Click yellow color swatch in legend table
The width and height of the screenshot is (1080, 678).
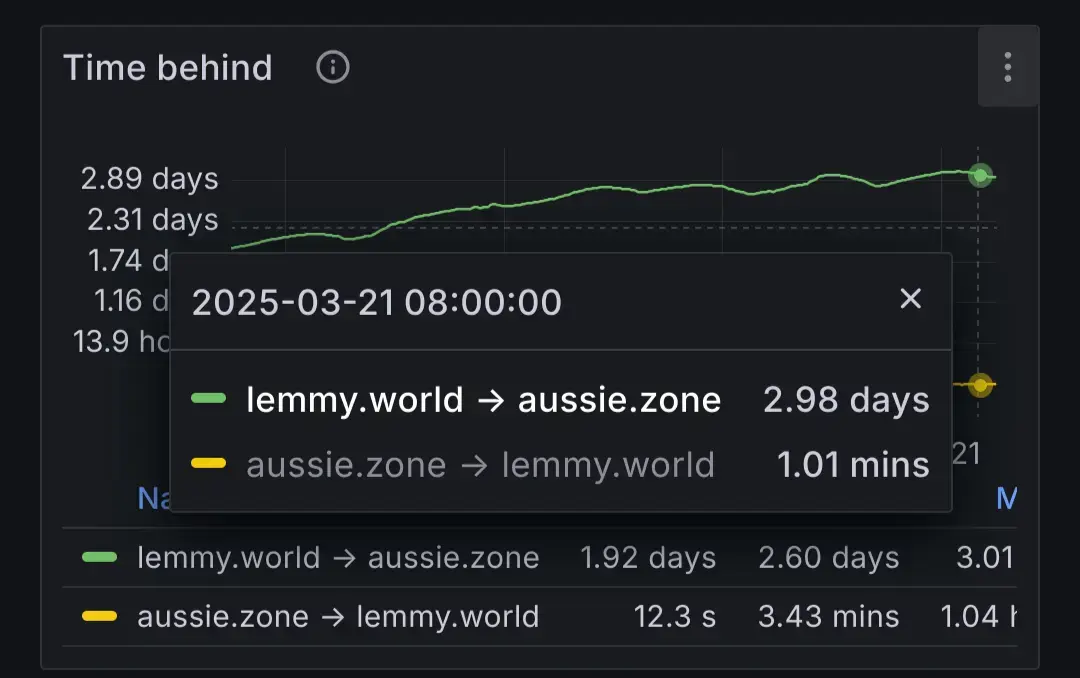[x=99, y=616]
